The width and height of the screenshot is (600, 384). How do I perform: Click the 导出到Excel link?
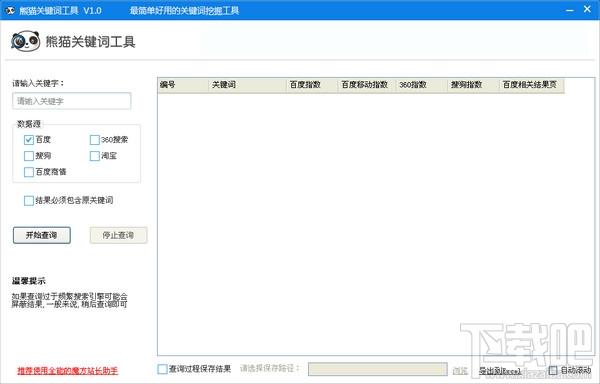tap(500, 371)
